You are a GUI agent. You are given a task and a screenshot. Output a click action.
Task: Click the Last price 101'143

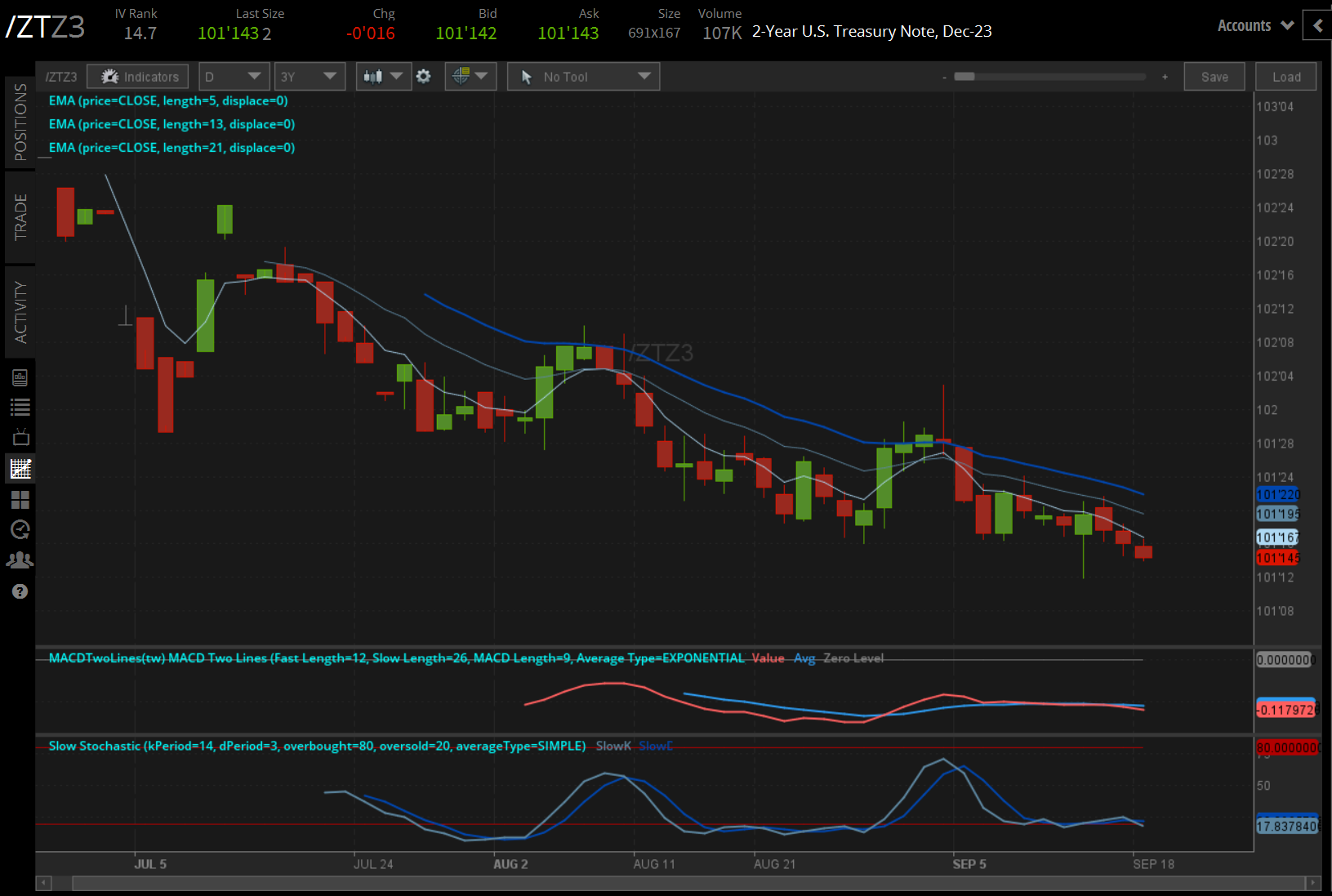[228, 33]
